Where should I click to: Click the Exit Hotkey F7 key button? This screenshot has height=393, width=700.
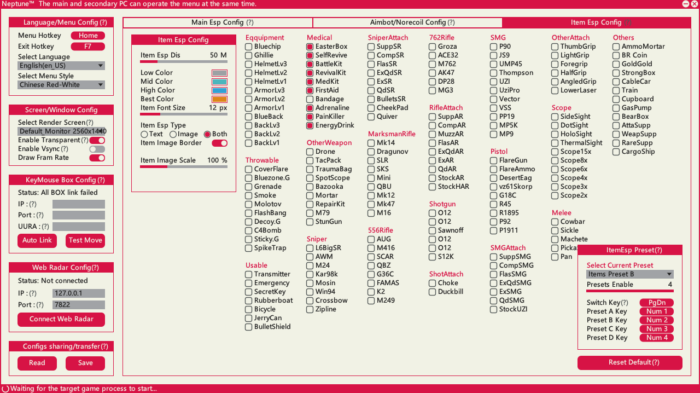point(88,46)
